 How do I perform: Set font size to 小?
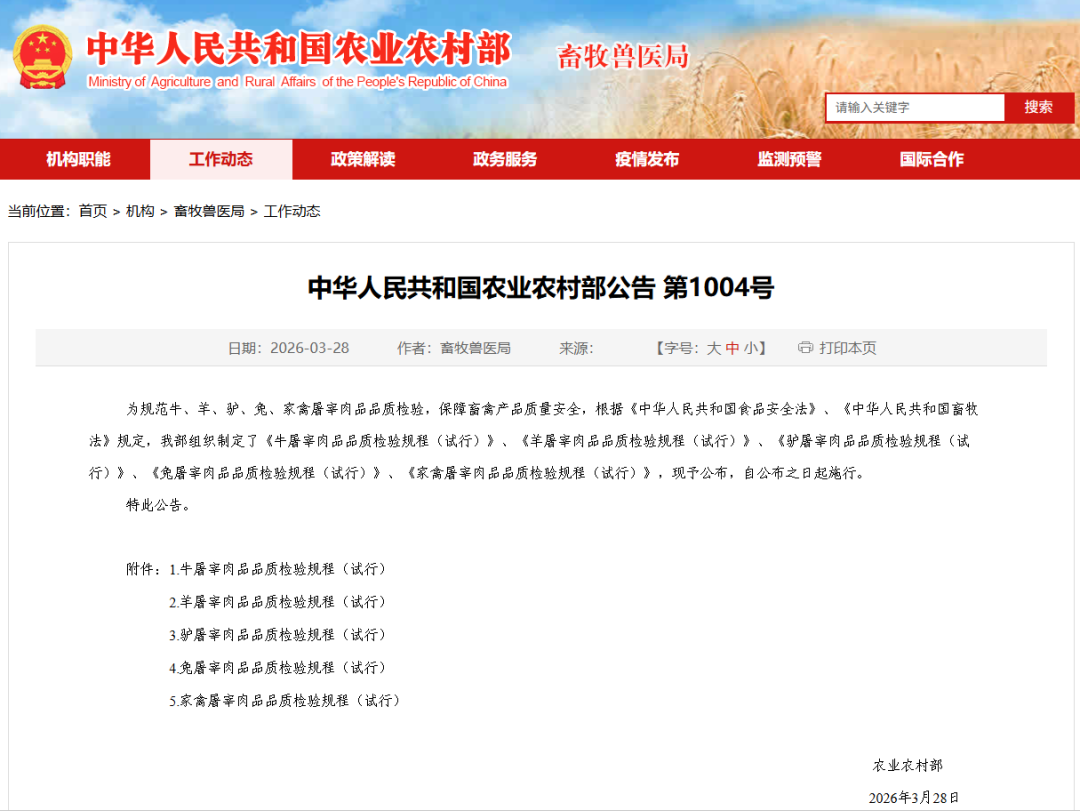tap(750, 348)
